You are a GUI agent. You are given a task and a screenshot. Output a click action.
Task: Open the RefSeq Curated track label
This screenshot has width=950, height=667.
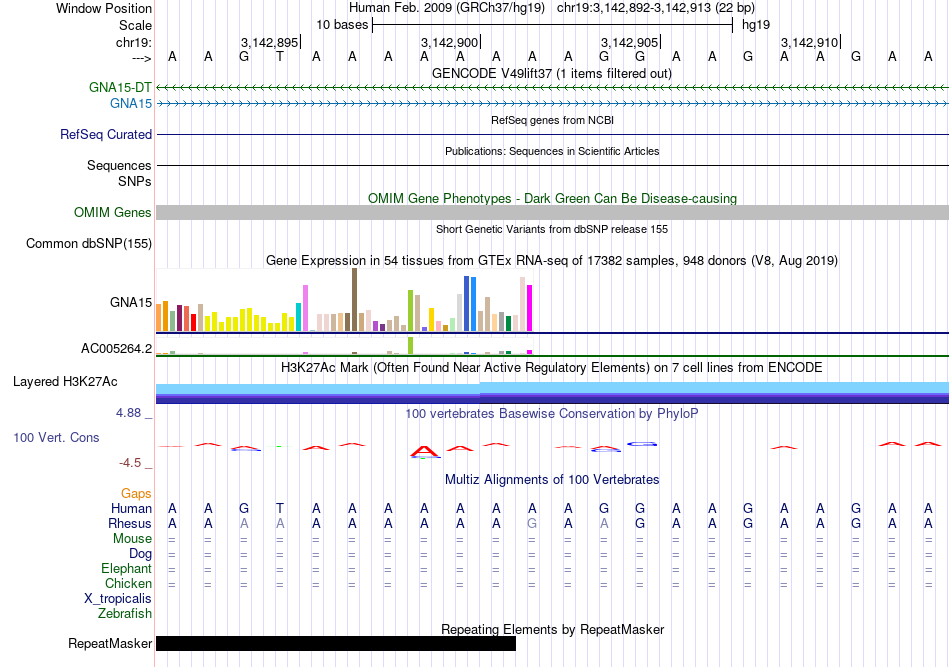tap(106, 134)
